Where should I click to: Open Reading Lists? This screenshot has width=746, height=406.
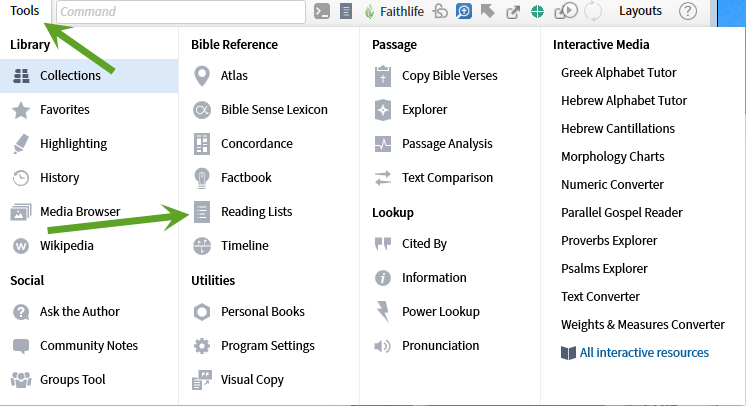(256, 212)
